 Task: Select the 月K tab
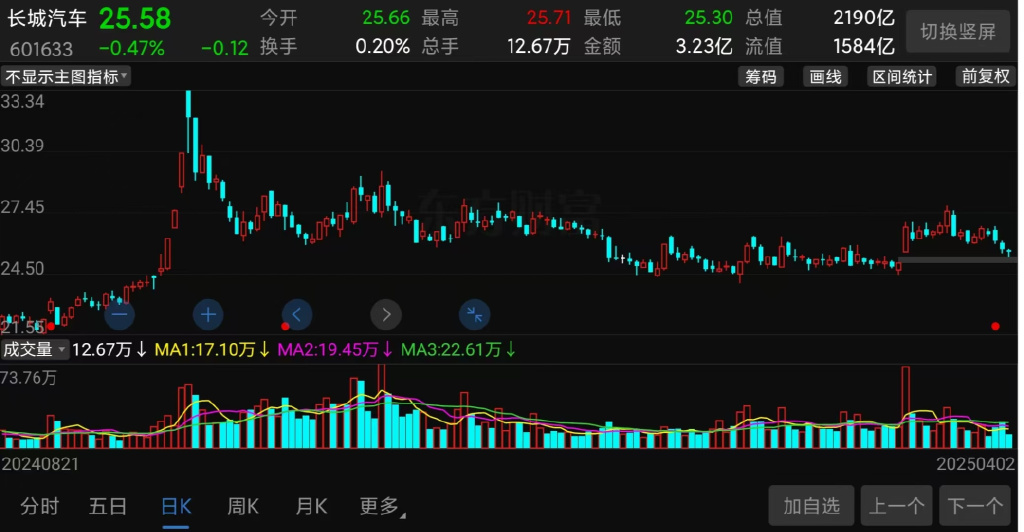311,506
